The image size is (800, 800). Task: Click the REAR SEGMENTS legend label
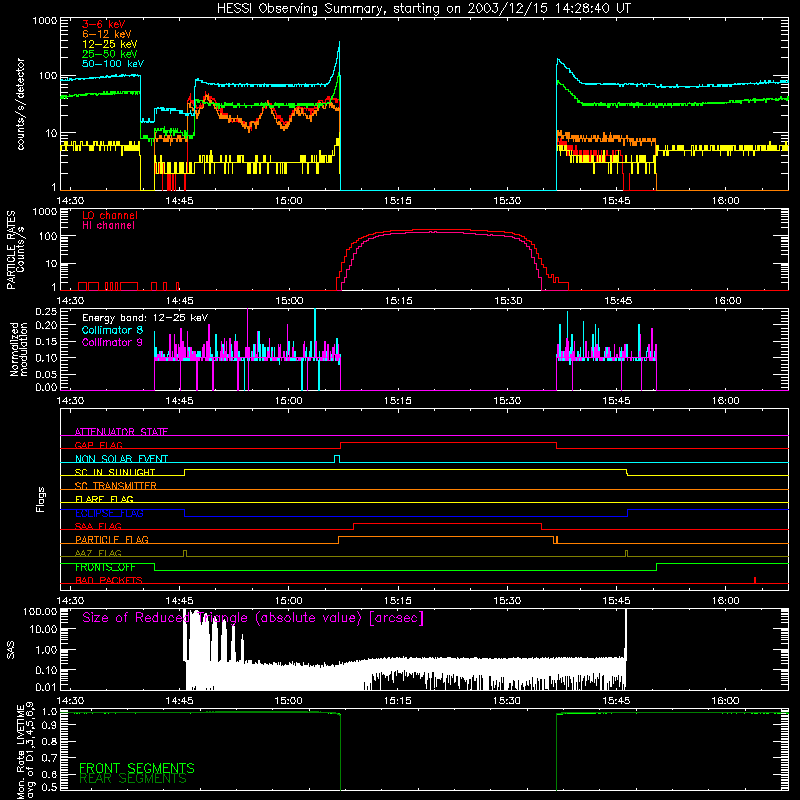(x=133, y=779)
